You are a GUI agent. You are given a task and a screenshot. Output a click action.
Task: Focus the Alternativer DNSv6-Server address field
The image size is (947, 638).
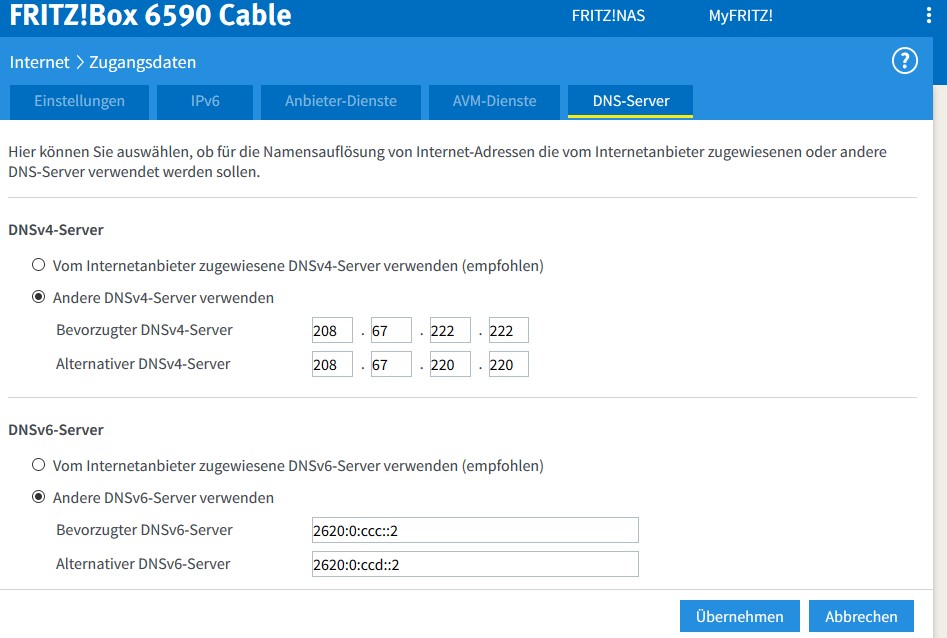click(475, 565)
